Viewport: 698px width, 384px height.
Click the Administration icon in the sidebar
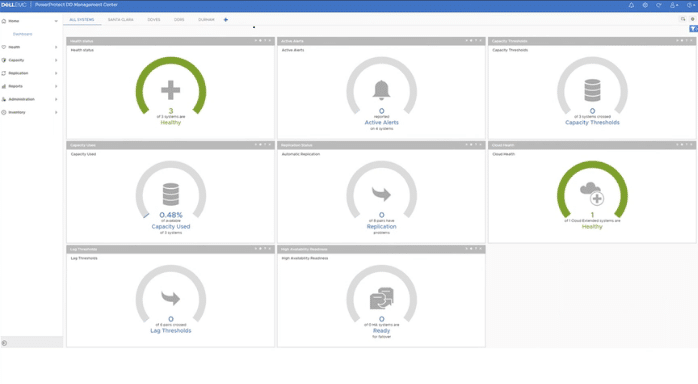tap(4, 99)
